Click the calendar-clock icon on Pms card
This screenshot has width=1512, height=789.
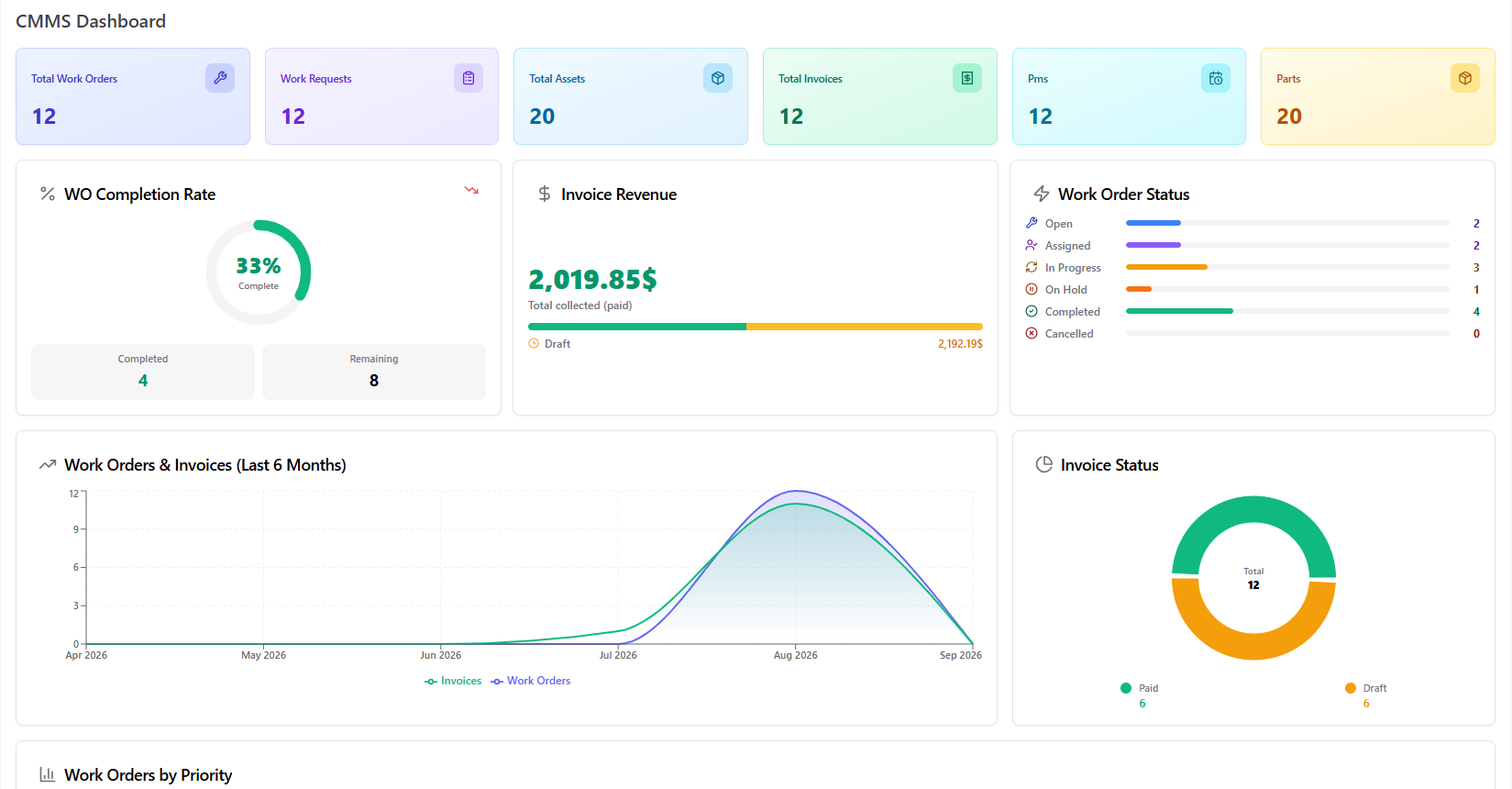pyautogui.click(x=1216, y=78)
